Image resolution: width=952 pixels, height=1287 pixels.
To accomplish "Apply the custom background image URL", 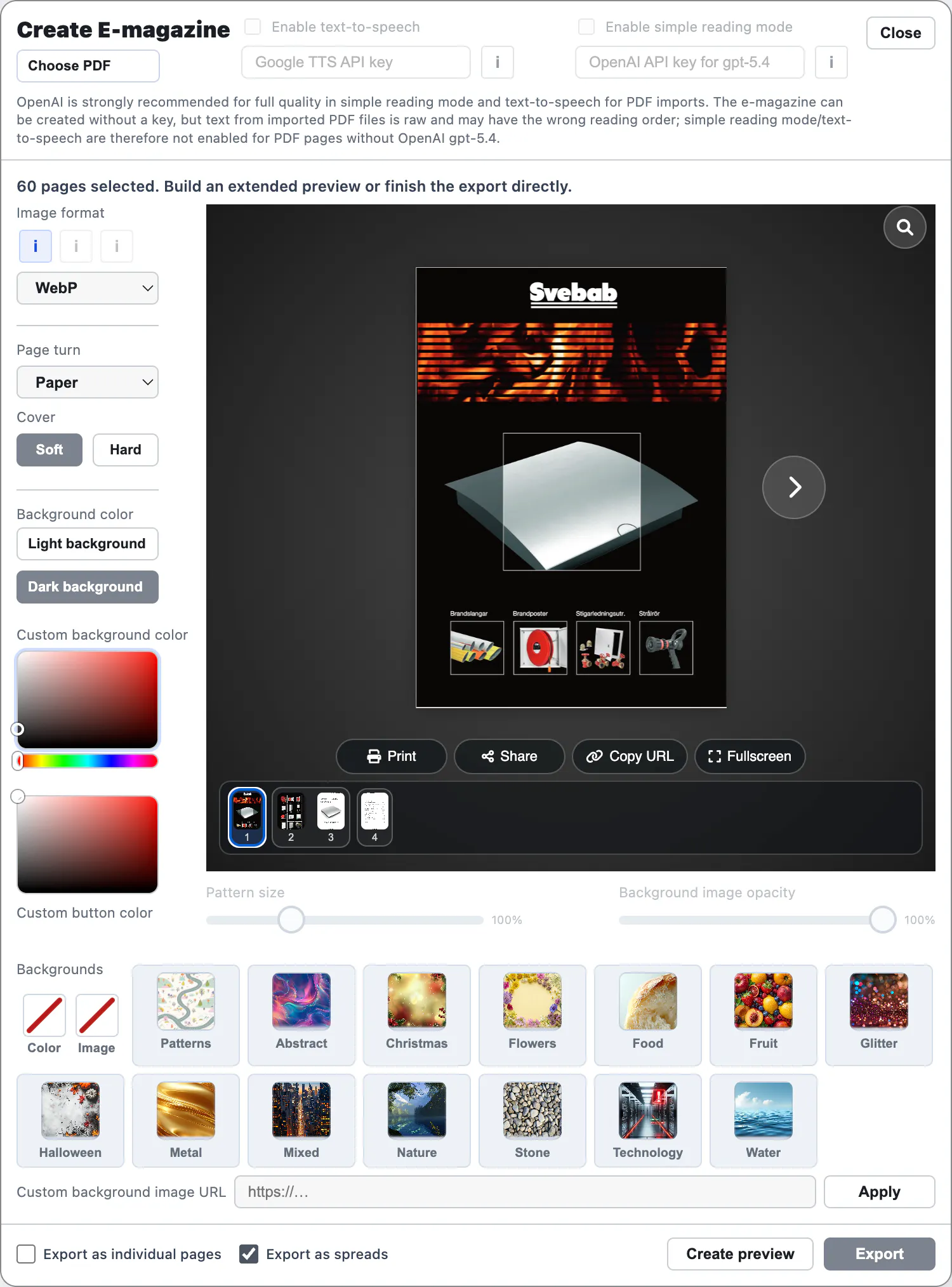I will [x=880, y=1192].
